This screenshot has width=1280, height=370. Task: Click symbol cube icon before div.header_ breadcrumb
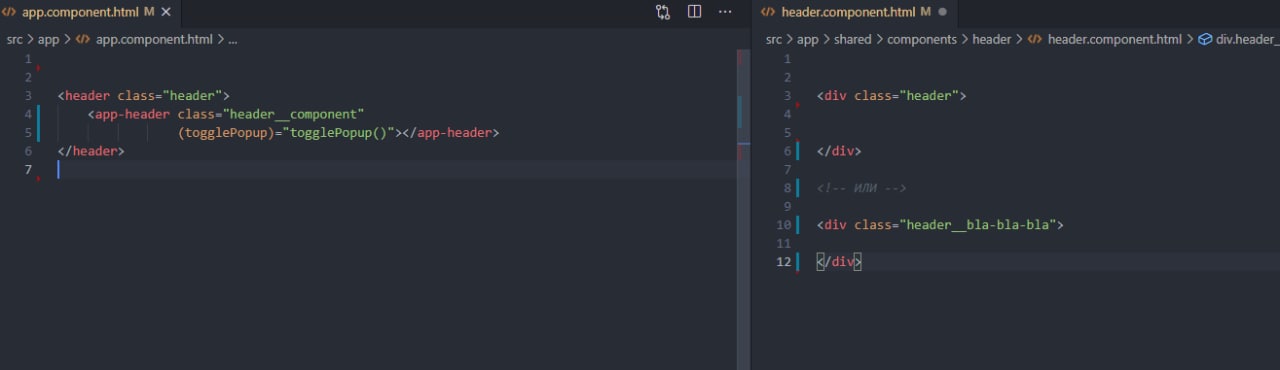tap(1205, 40)
